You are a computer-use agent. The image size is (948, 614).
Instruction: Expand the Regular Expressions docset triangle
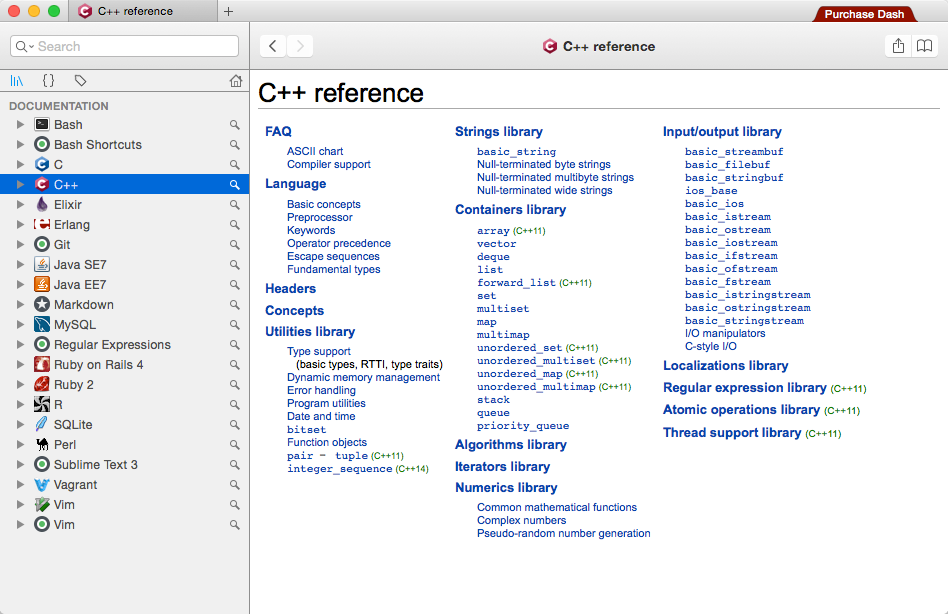pos(21,344)
